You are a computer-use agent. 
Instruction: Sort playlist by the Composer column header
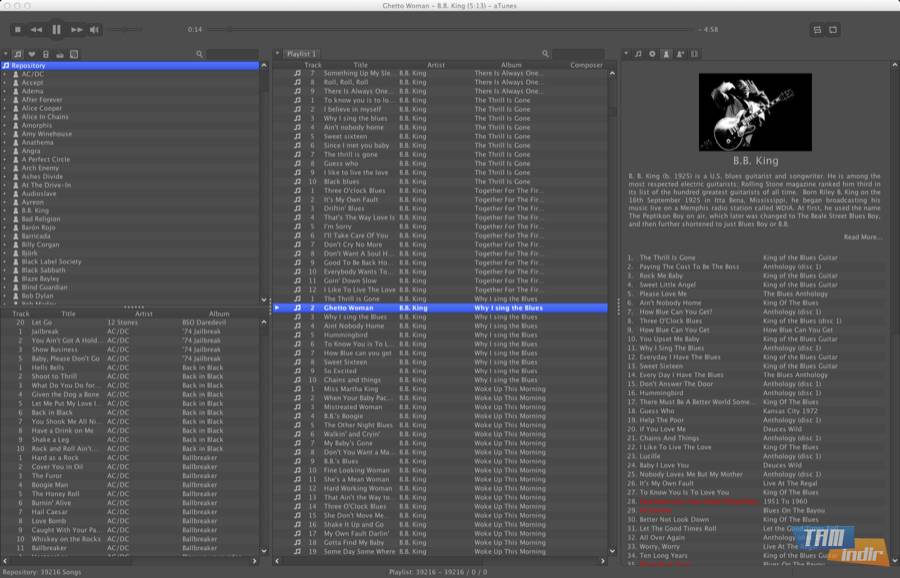coord(586,65)
